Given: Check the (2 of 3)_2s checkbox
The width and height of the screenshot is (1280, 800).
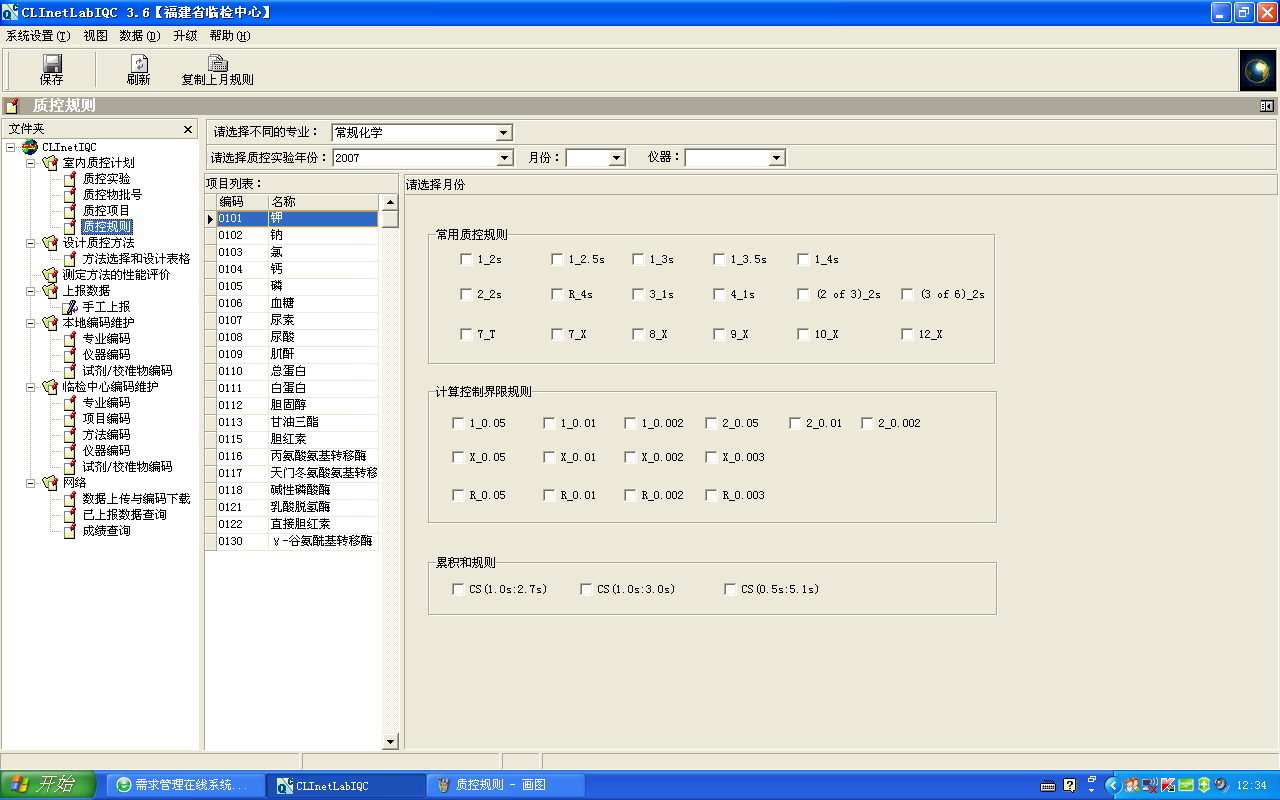Looking at the screenshot, I should [804, 295].
